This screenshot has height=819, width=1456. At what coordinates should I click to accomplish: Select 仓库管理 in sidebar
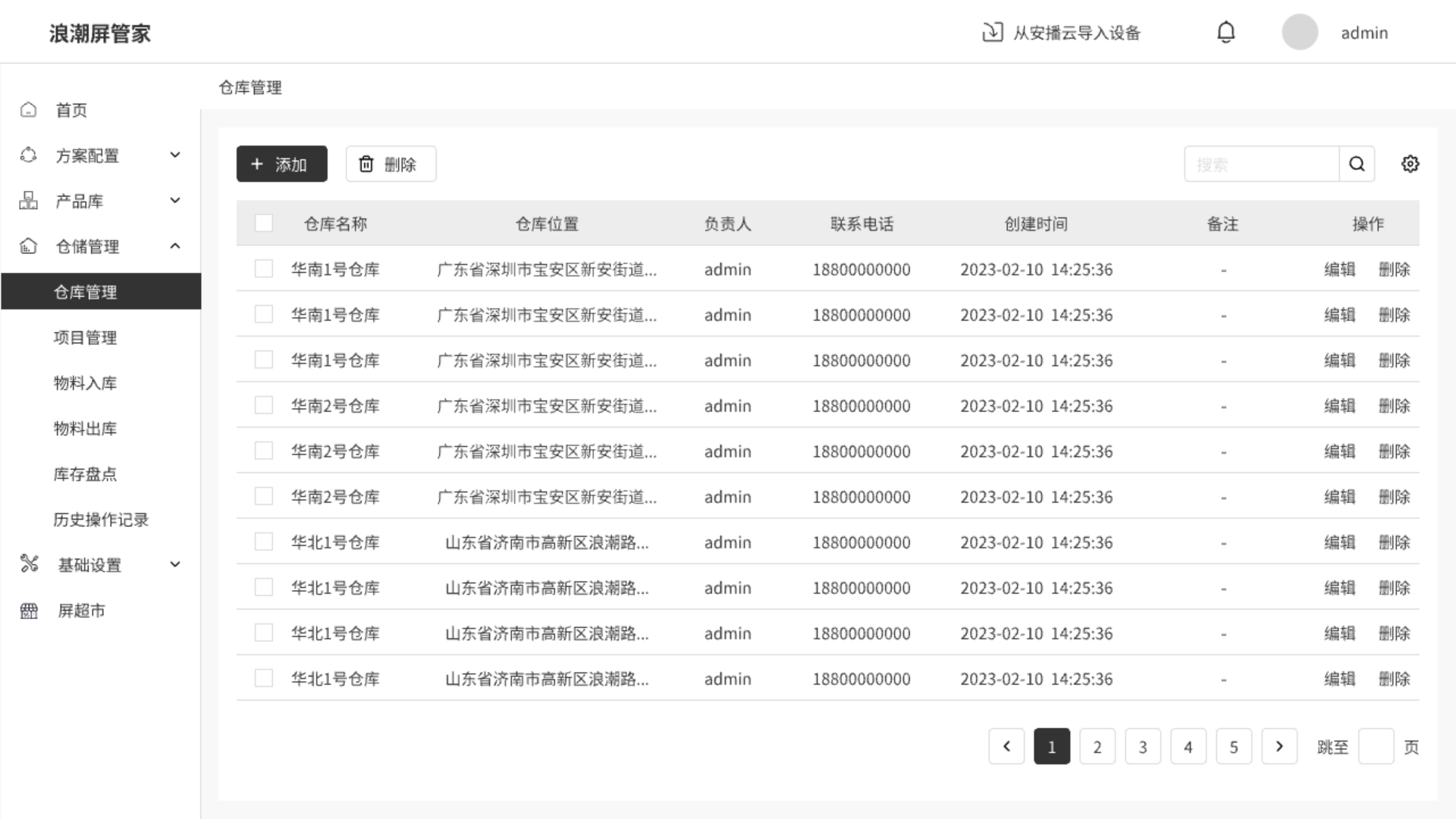[x=101, y=291]
